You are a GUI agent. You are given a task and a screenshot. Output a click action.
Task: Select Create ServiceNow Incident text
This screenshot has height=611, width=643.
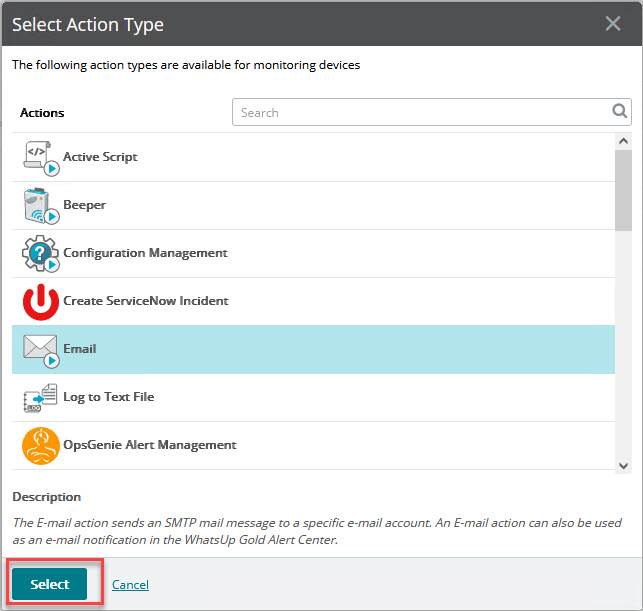[x=146, y=301]
